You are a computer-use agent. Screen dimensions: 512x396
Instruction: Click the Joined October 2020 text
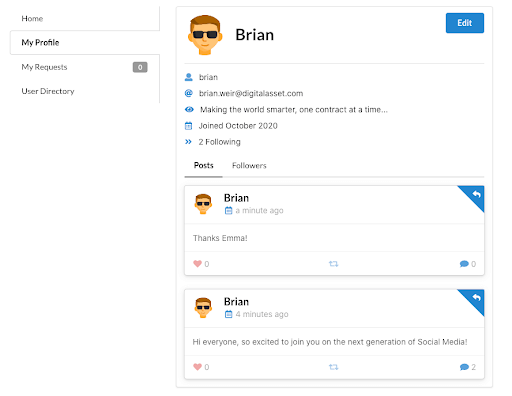coord(238,126)
